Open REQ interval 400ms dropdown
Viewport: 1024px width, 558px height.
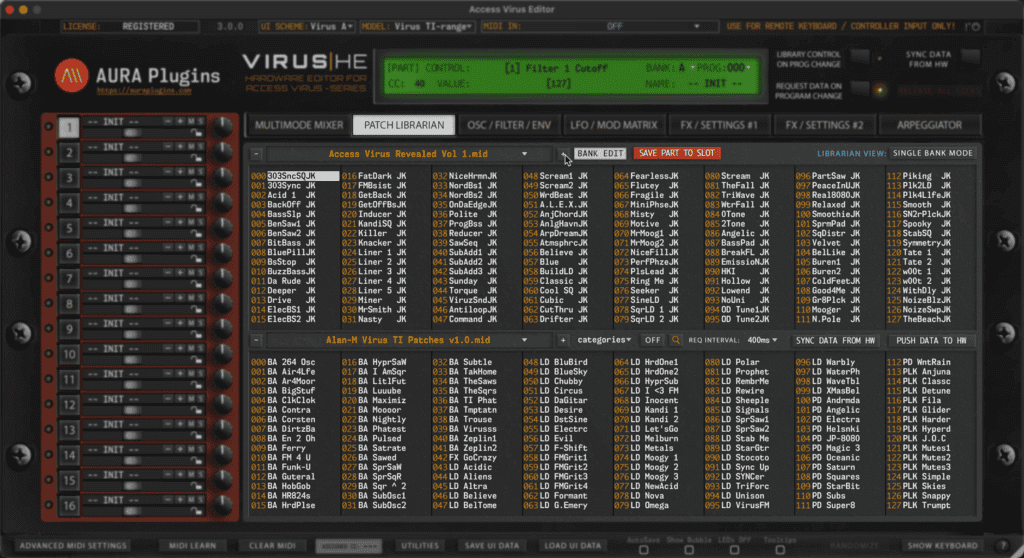tap(762, 340)
